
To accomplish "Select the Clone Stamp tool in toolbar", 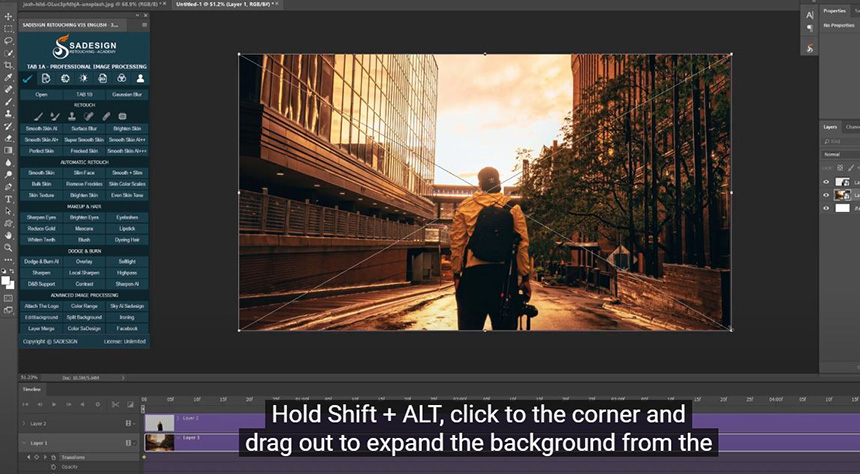I will pyautogui.click(x=8, y=114).
